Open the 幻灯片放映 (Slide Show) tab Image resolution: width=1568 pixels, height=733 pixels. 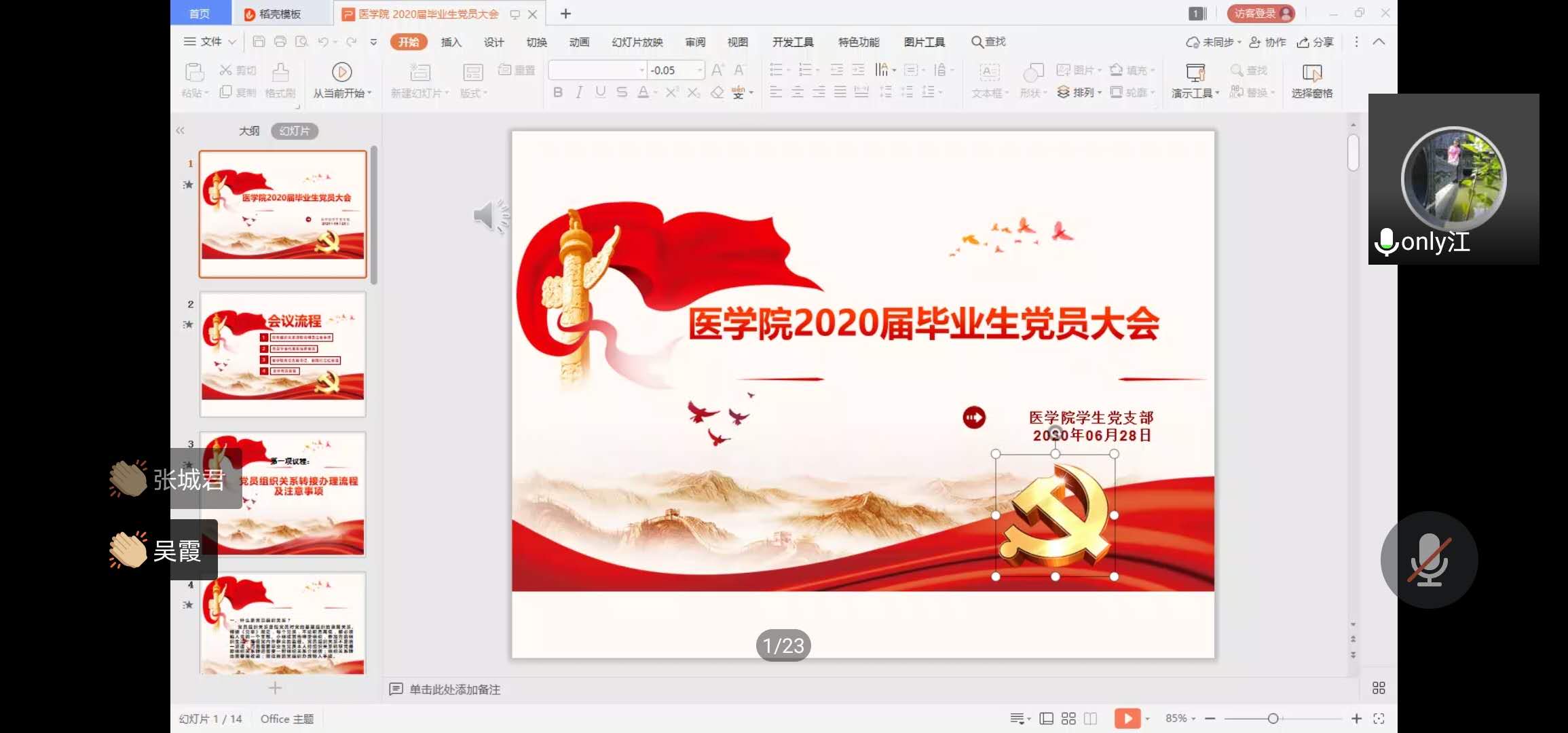pyautogui.click(x=637, y=42)
